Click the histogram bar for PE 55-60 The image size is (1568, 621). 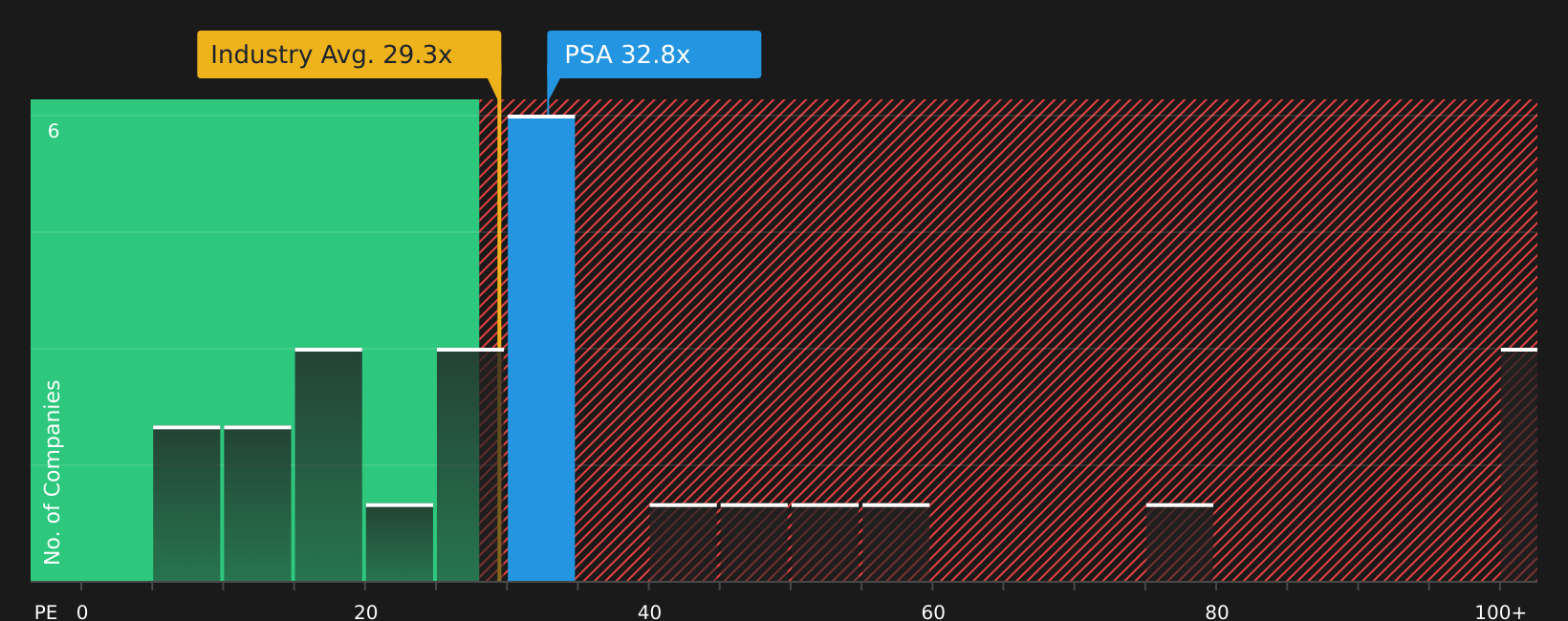tap(896, 543)
